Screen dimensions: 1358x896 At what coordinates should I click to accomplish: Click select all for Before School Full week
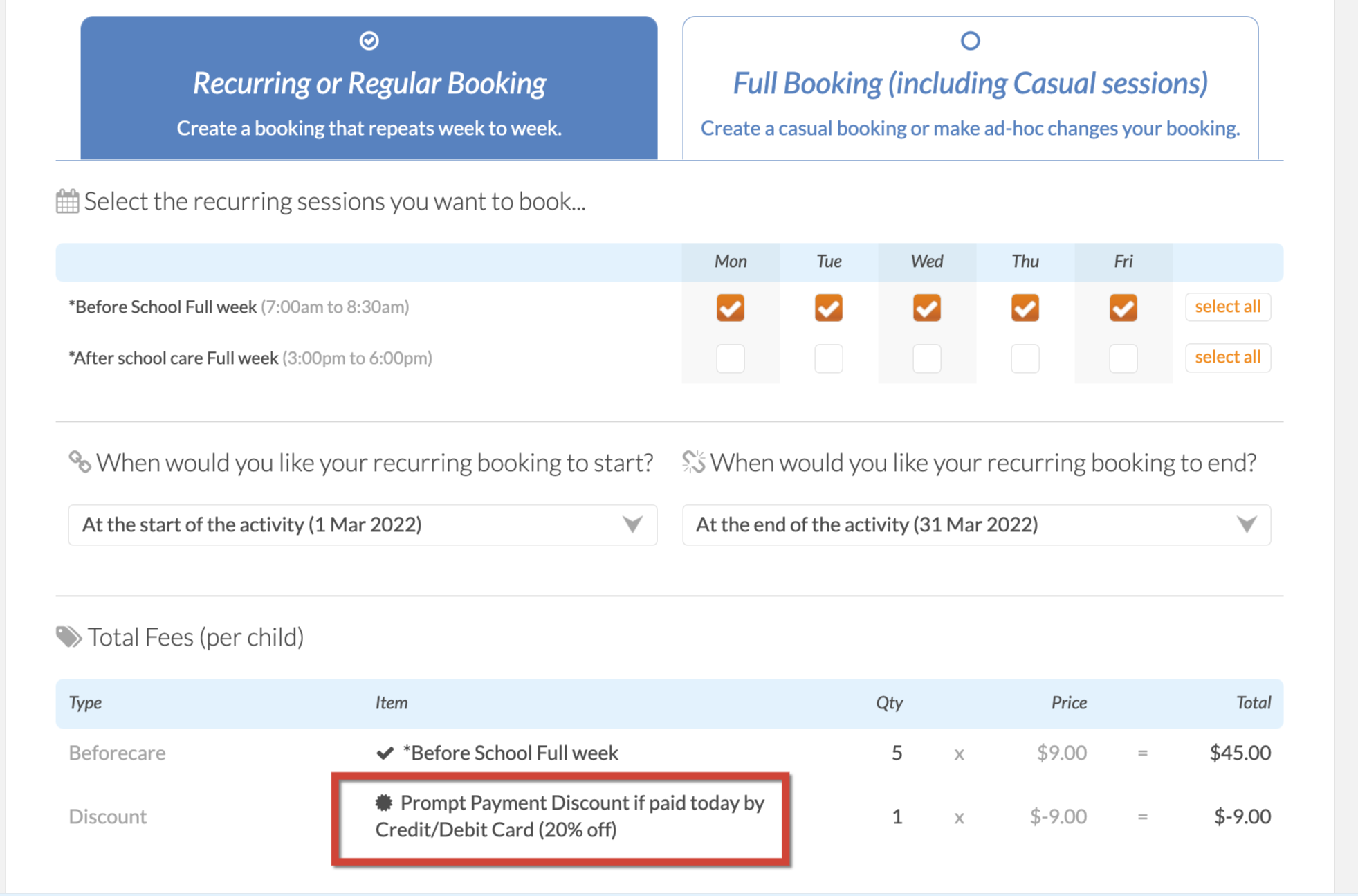pos(1228,307)
